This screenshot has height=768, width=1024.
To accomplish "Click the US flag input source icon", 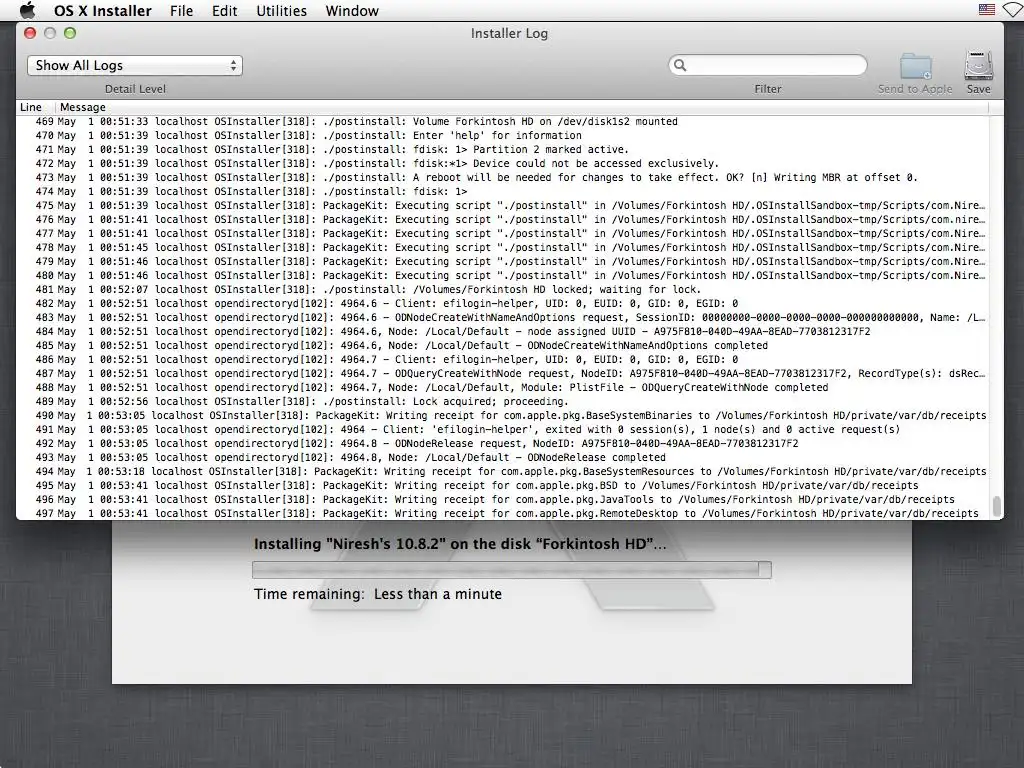I will [x=987, y=10].
